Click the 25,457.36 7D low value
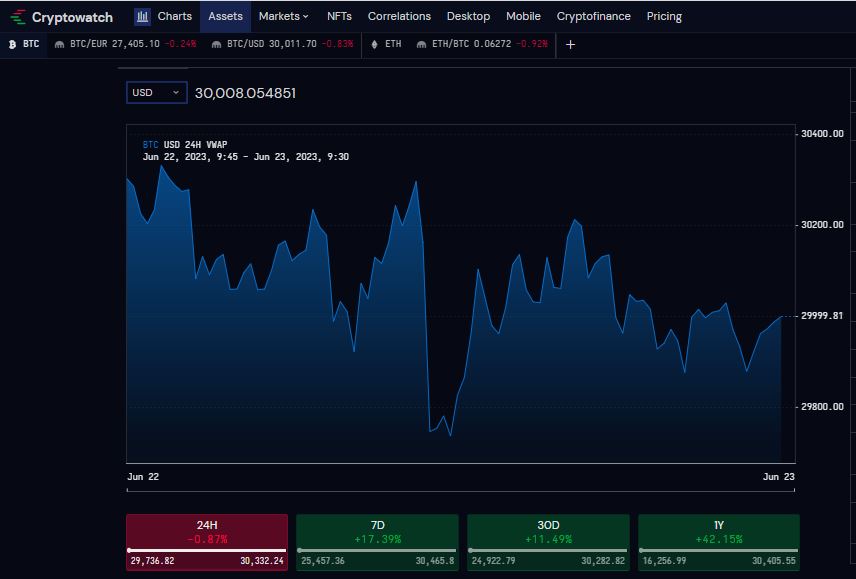The image size is (856, 579). pos(323,560)
